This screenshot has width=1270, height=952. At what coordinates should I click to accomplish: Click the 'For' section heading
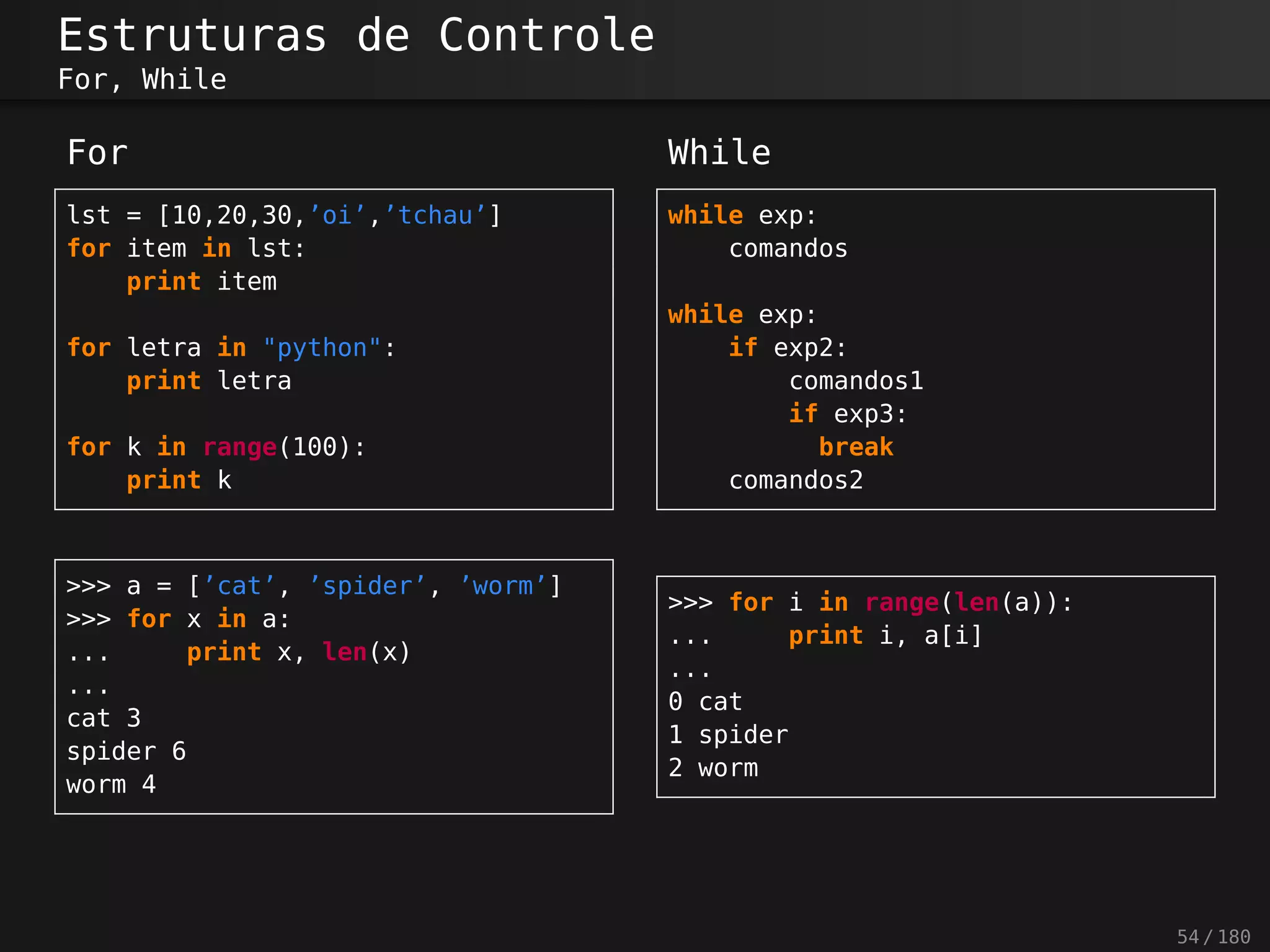click(x=97, y=152)
